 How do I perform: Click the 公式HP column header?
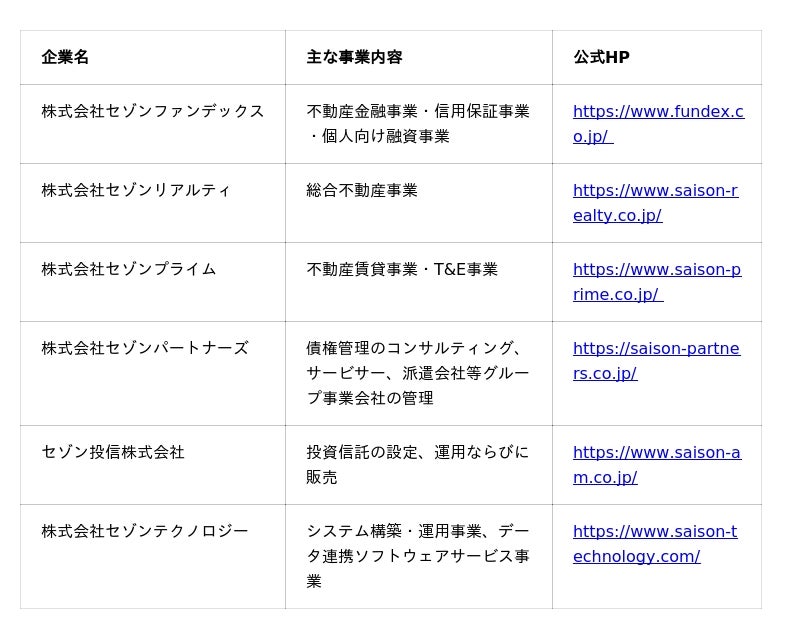tap(602, 57)
